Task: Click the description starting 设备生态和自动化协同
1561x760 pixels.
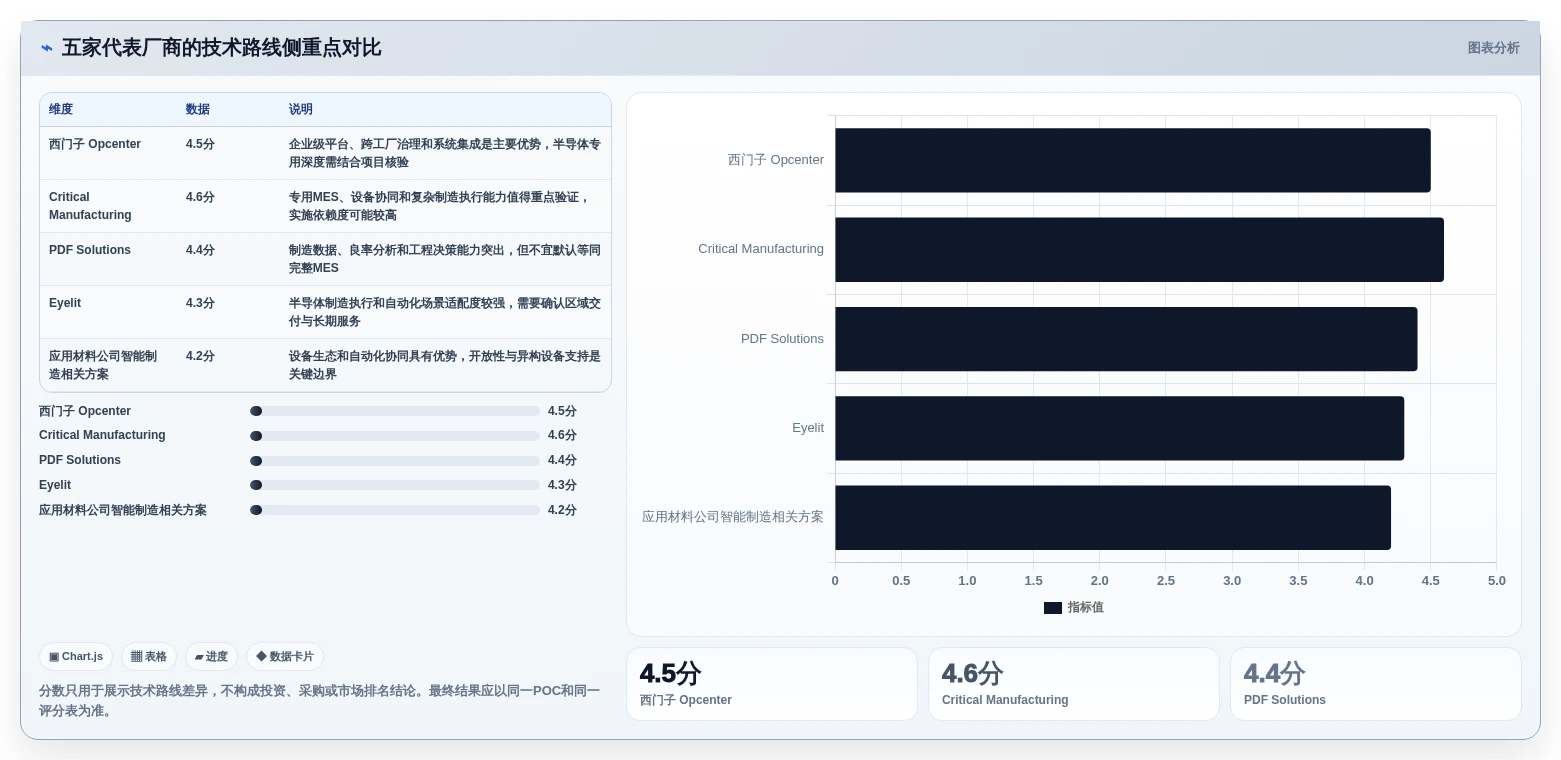Action: (x=445, y=365)
